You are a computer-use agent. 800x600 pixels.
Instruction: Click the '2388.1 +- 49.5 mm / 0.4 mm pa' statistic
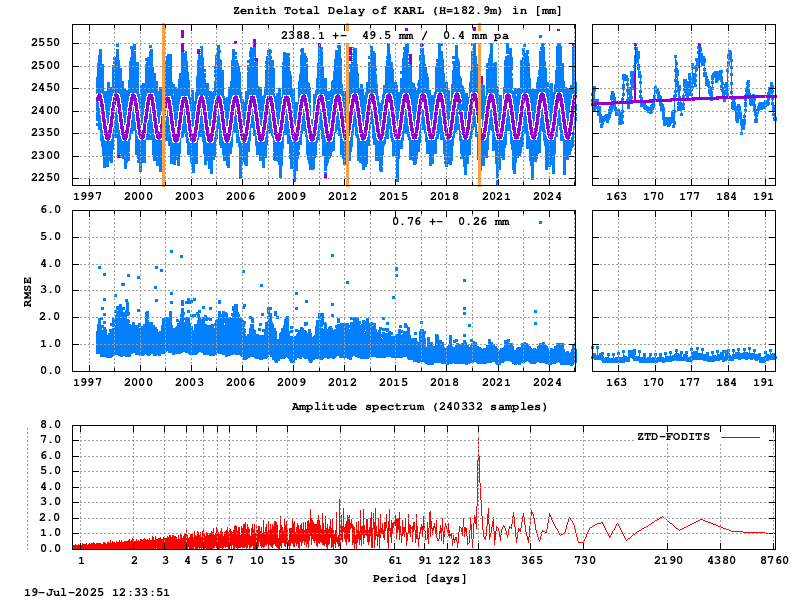395,35
